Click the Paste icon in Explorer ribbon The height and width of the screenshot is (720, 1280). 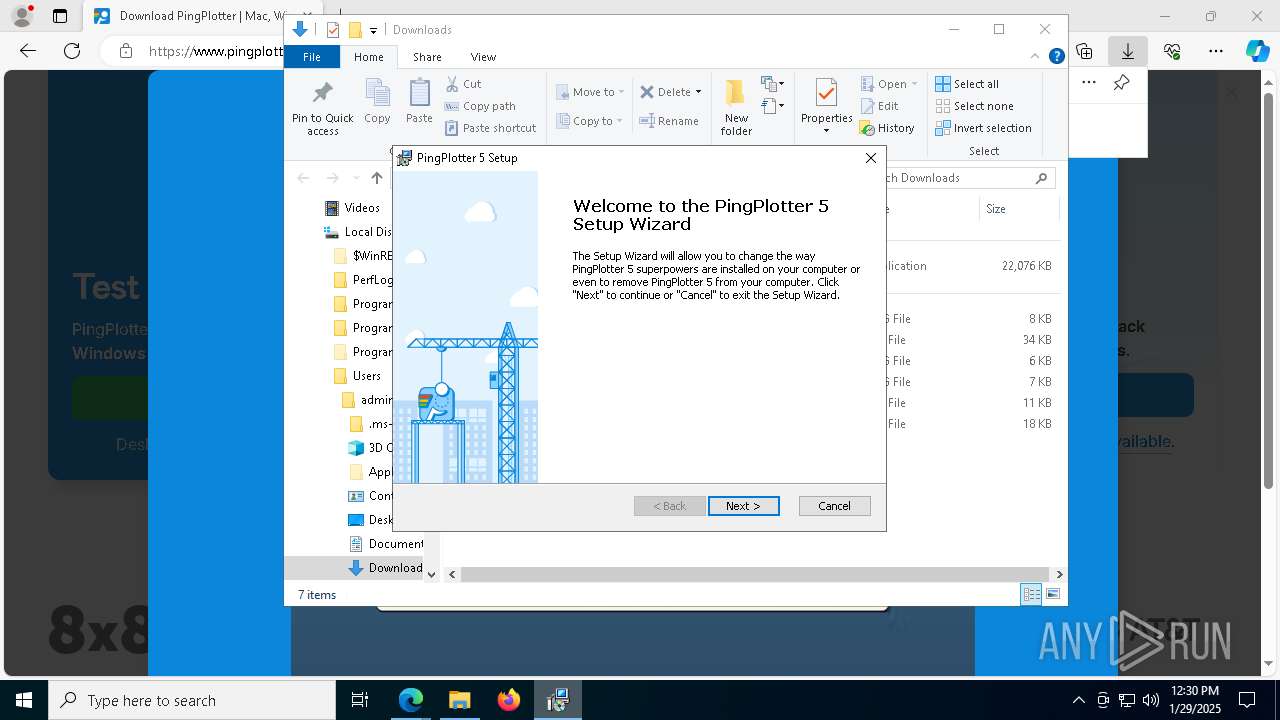pos(419,101)
